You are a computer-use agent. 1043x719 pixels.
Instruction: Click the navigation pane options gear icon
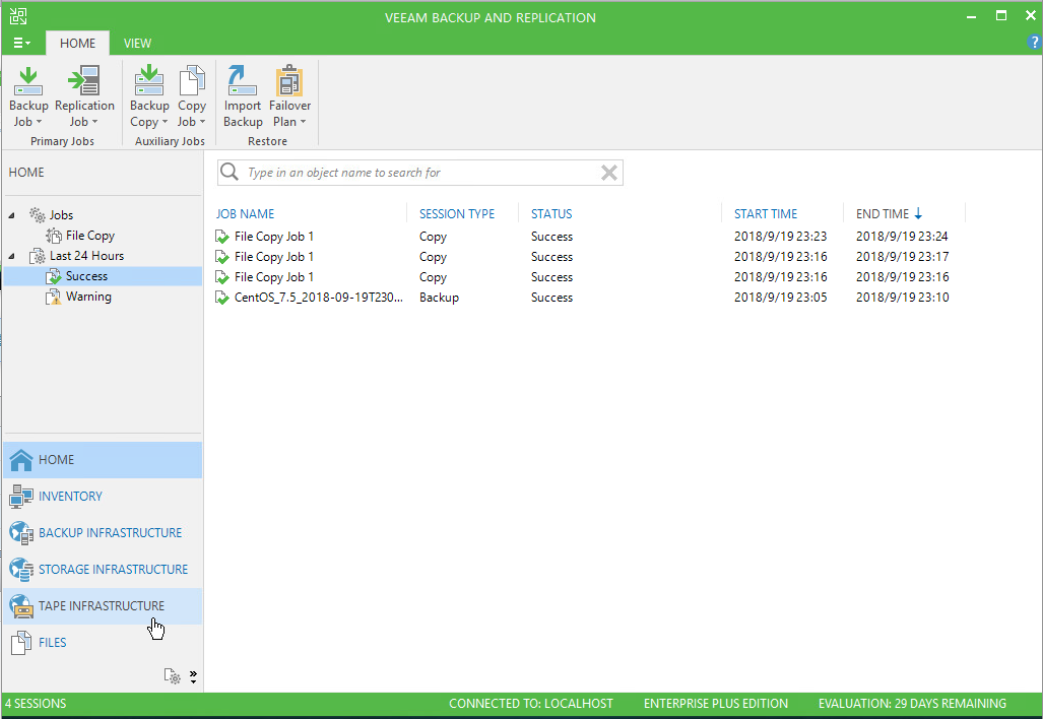(x=172, y=677)
